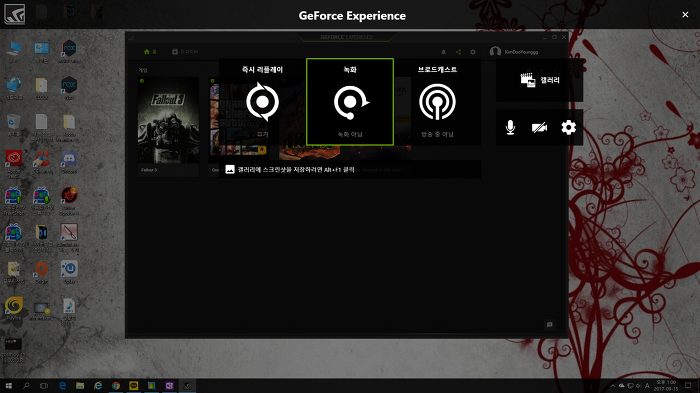Open the Origin desktop shortcut

pos(42,272)
